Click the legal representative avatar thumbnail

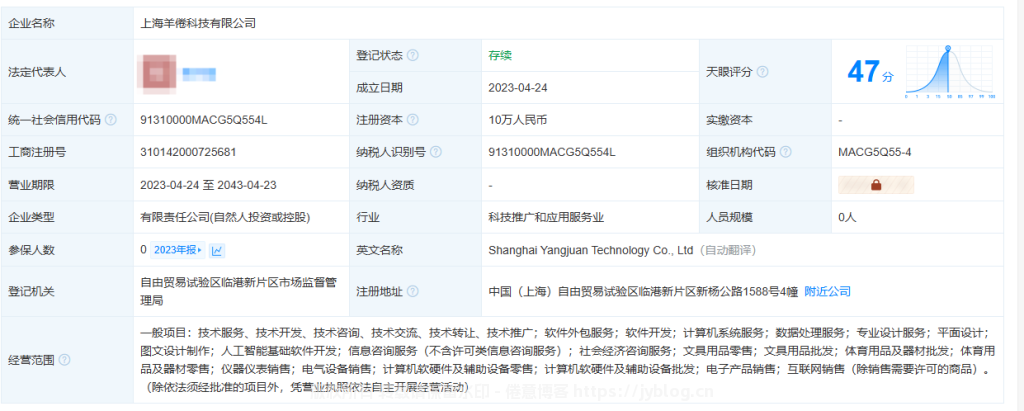pos(157,72)
